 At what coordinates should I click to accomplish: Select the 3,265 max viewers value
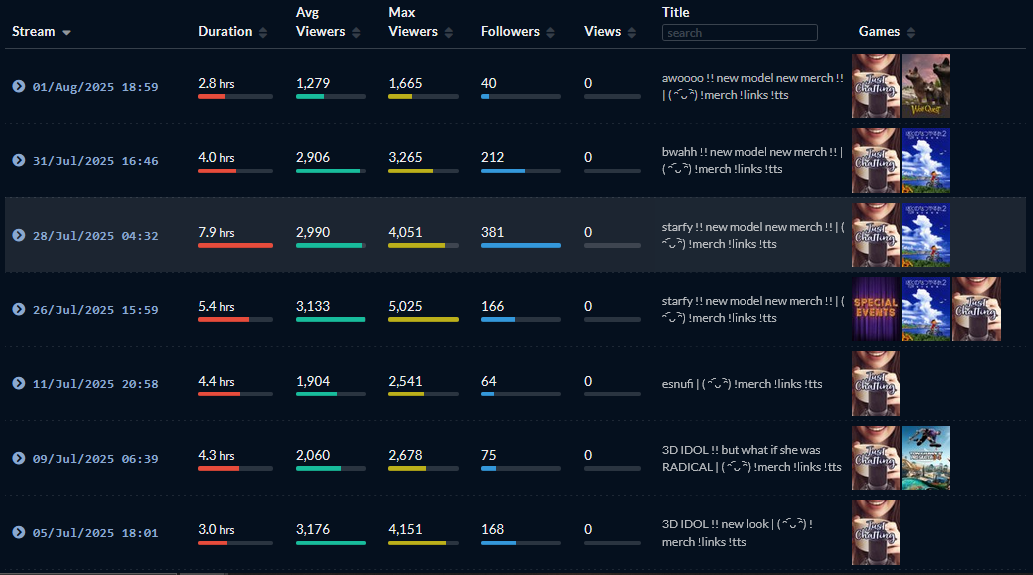point(405,157)
